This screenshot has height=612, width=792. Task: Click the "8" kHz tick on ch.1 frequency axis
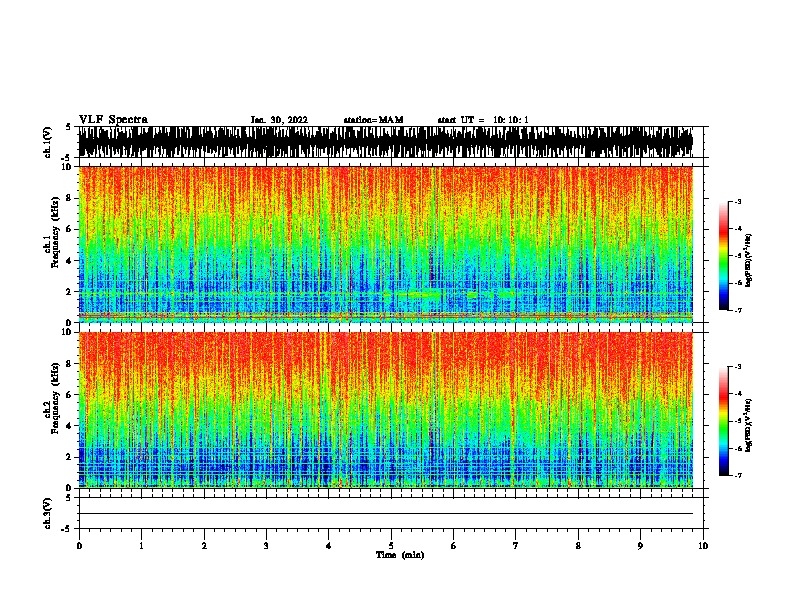pyautogui.click(x=69, y=198)
